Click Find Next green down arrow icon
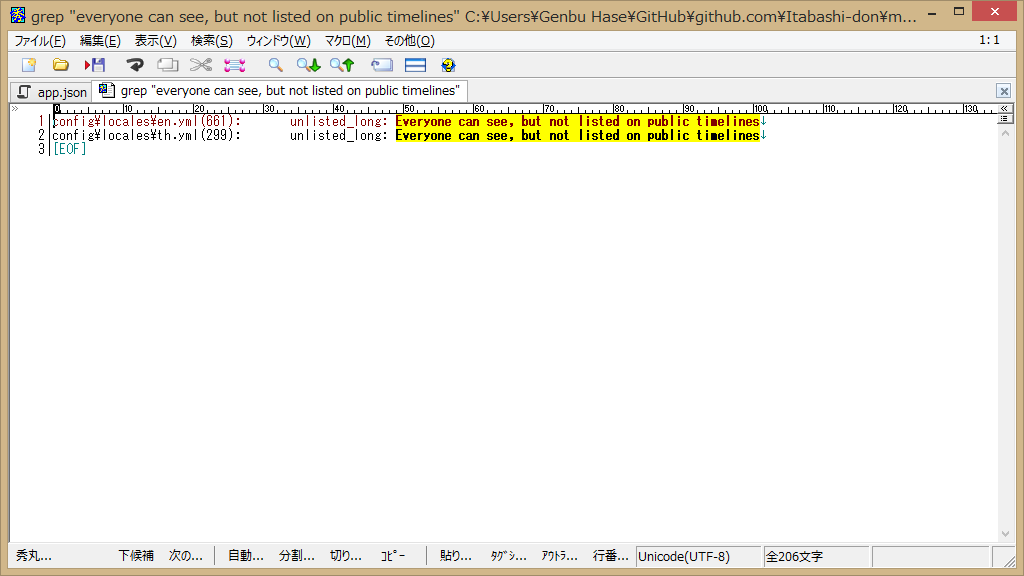1024x576 pixels. pos(308,65)
